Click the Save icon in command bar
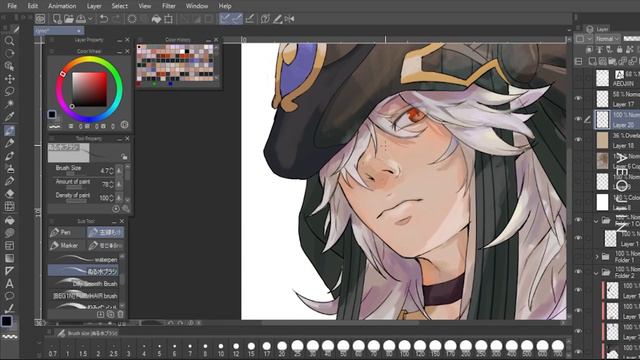Viewport: 640px width, 360px height. [x=81, y=19]
